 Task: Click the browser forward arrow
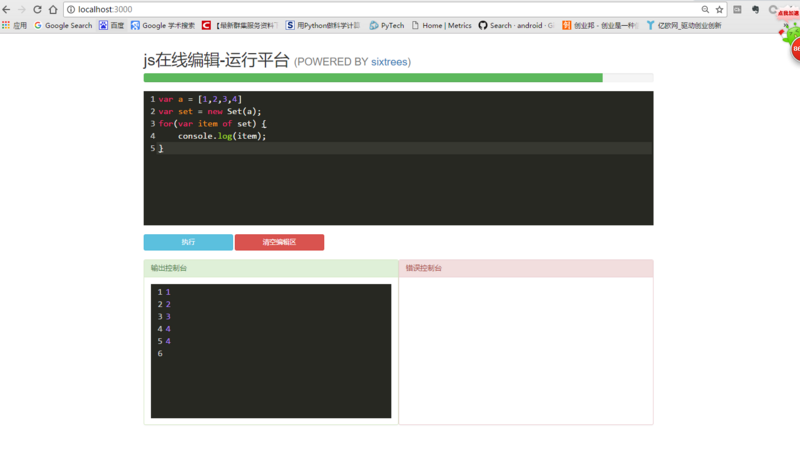(x=21, y=9)
